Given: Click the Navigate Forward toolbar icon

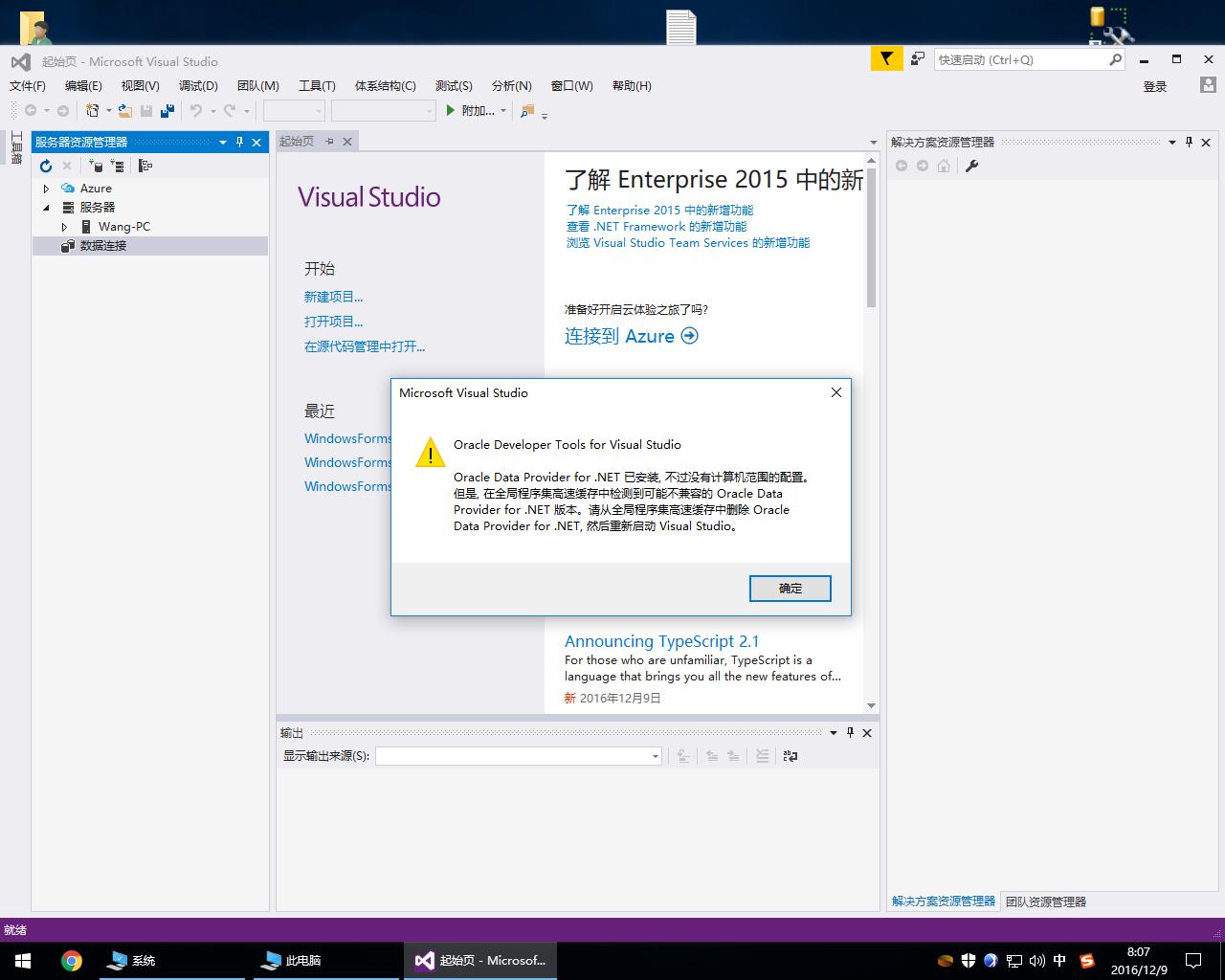Looking at the screenshot, I should [63, 111].
